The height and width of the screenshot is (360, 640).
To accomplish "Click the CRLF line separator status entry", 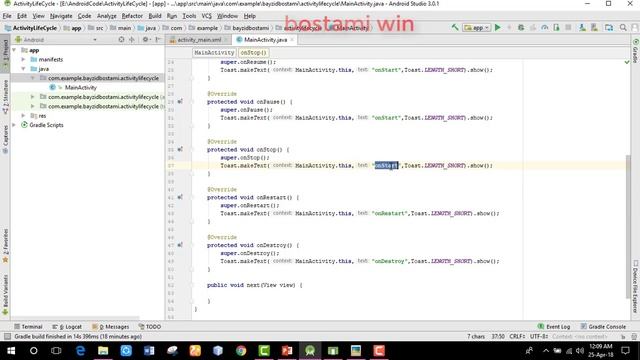I will point(517,336).
